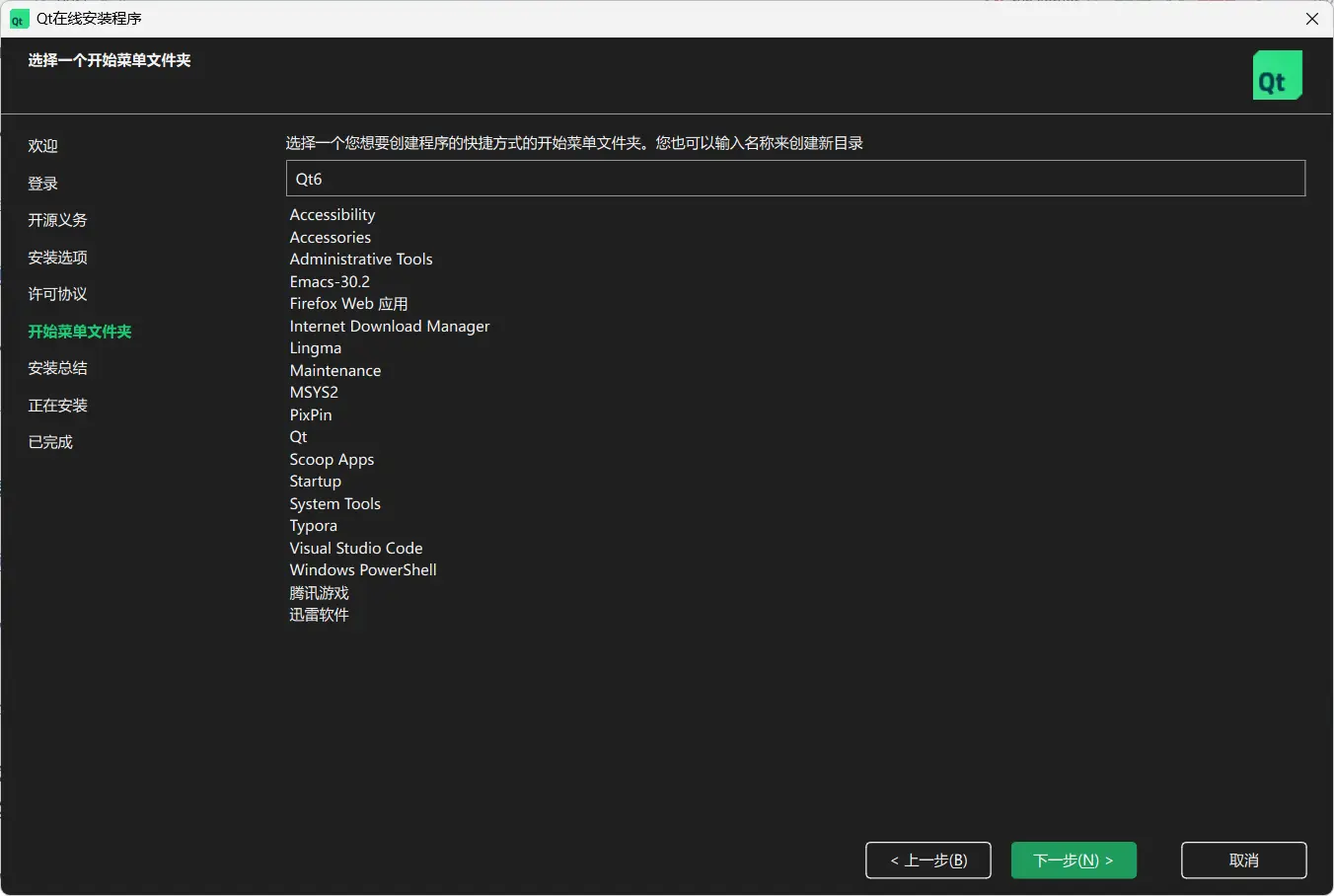Click the Qt installer title bar icon
1334x896 pixels.
pyautogui.click(x=19, y=19)
